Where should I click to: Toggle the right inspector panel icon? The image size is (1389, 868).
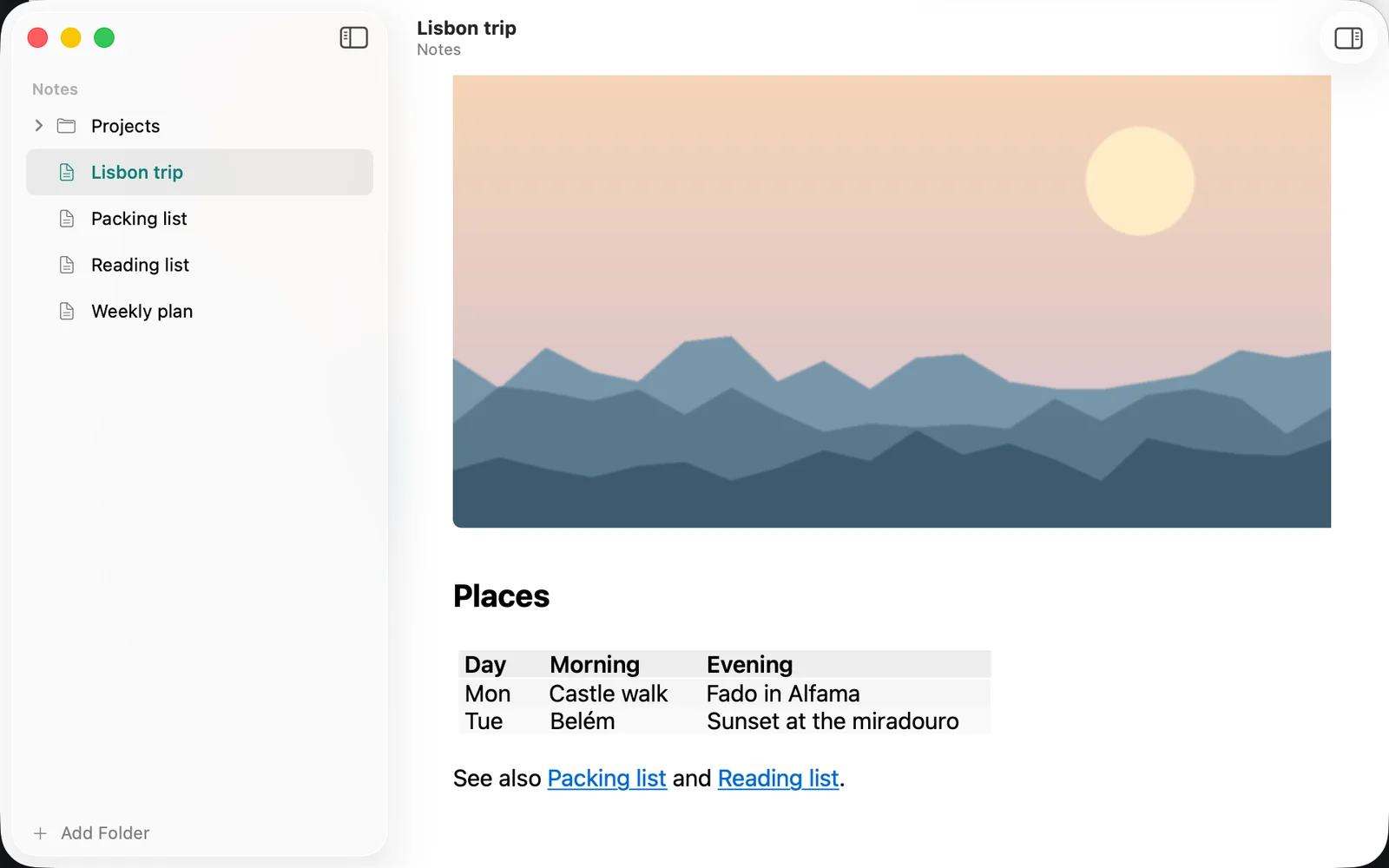point(1348,38)
